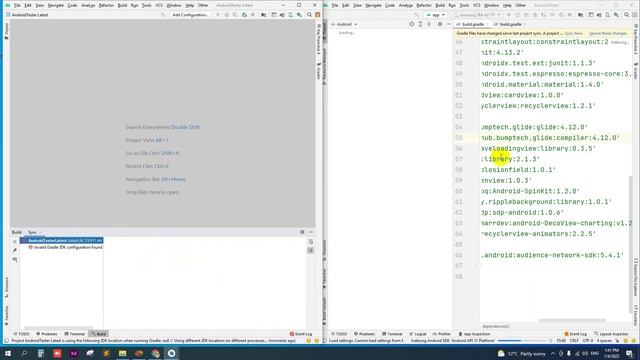Click Sync Project with Gradle icon in left toolbar
The image size is (640, 360).
pyautogui.click(x=282, y=15)
